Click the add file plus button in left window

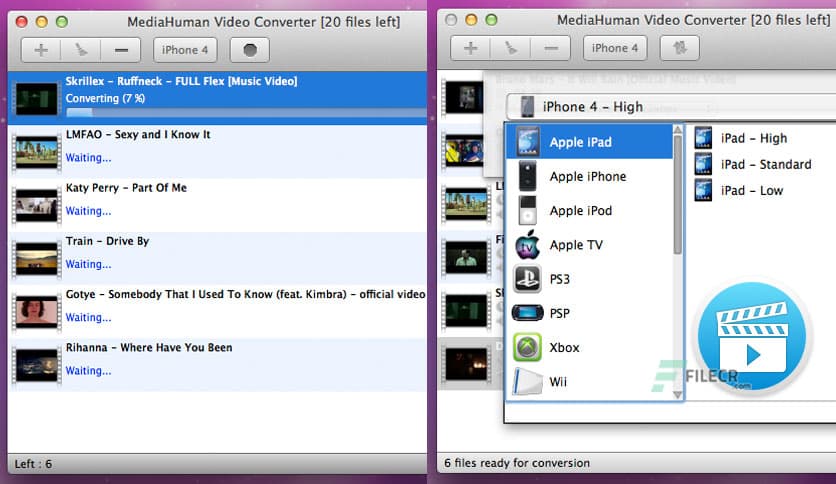tap(41, 50)
